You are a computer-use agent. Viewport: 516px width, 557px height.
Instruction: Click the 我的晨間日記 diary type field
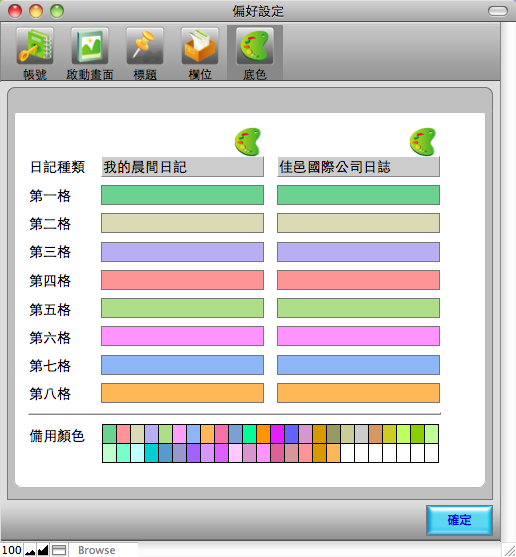[x=183, y=167]
